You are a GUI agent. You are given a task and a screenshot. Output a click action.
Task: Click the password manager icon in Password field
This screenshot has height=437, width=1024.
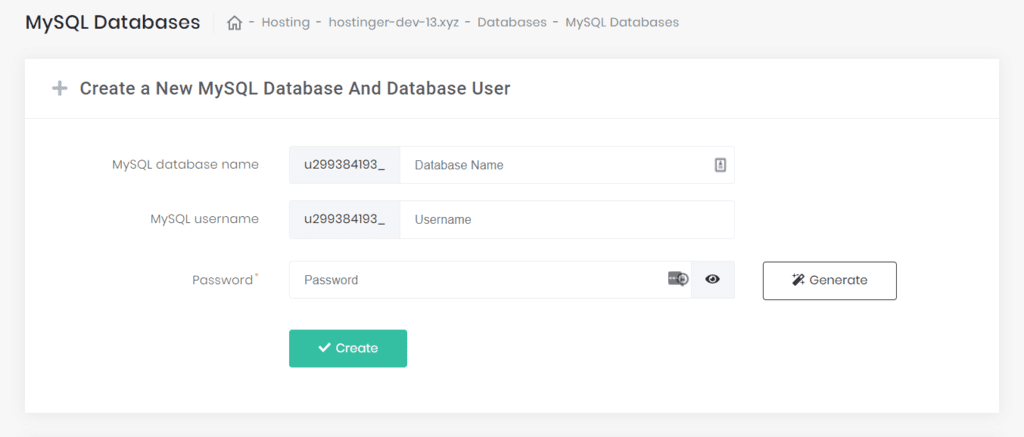(x=678, y=279)
